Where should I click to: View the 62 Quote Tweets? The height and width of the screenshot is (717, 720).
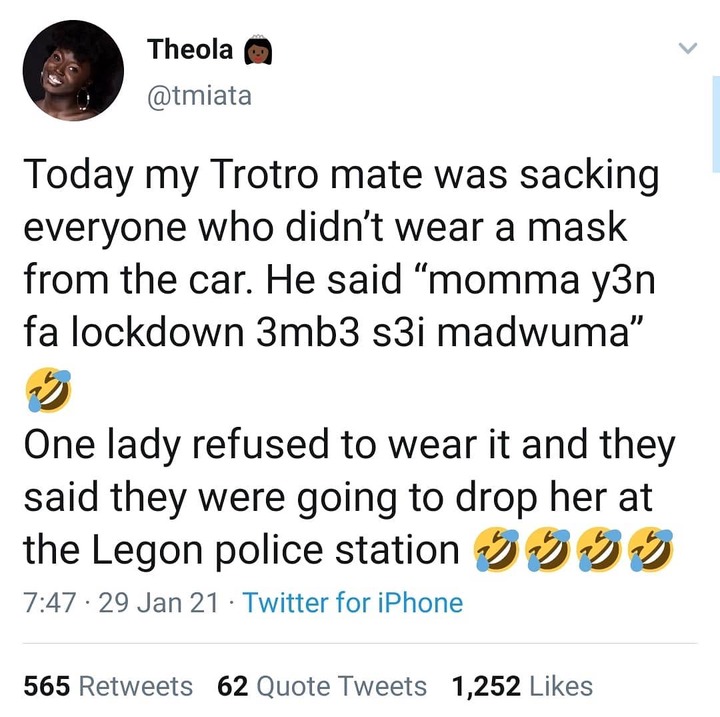322,686
